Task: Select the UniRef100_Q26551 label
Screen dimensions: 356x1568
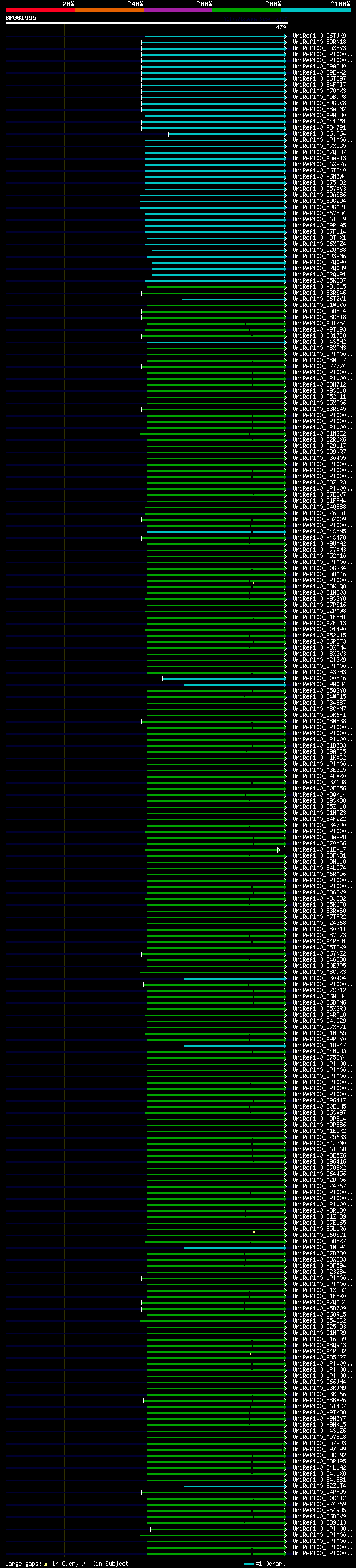Action: tap(319, 513)
